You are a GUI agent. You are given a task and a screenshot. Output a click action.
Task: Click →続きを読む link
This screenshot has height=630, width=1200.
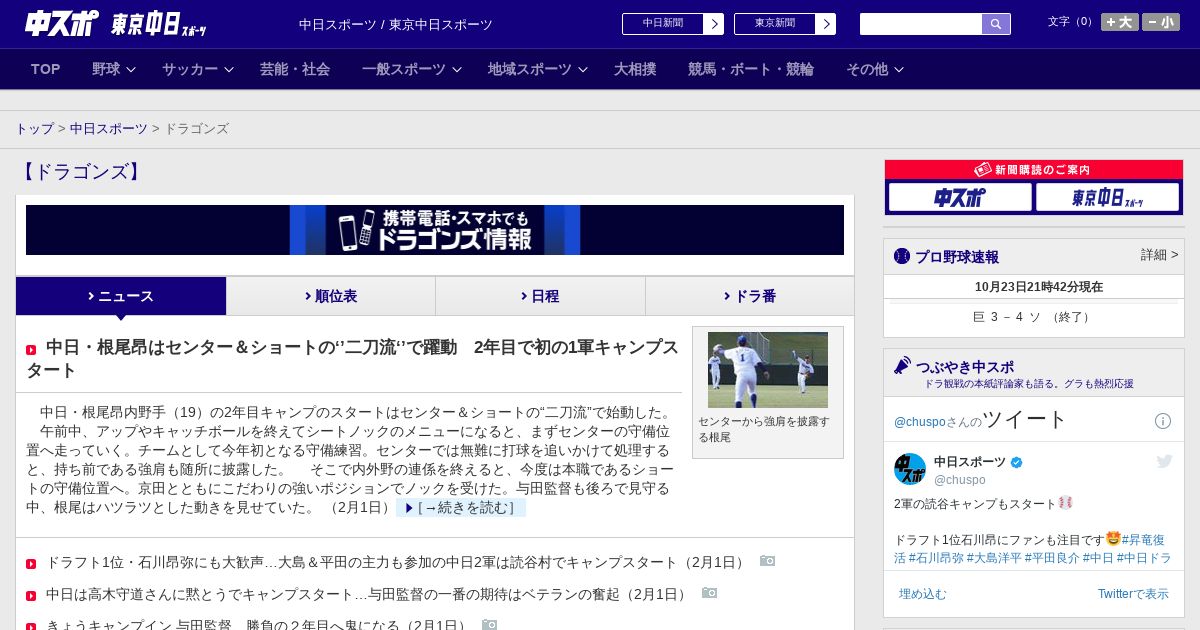(461, 508)
